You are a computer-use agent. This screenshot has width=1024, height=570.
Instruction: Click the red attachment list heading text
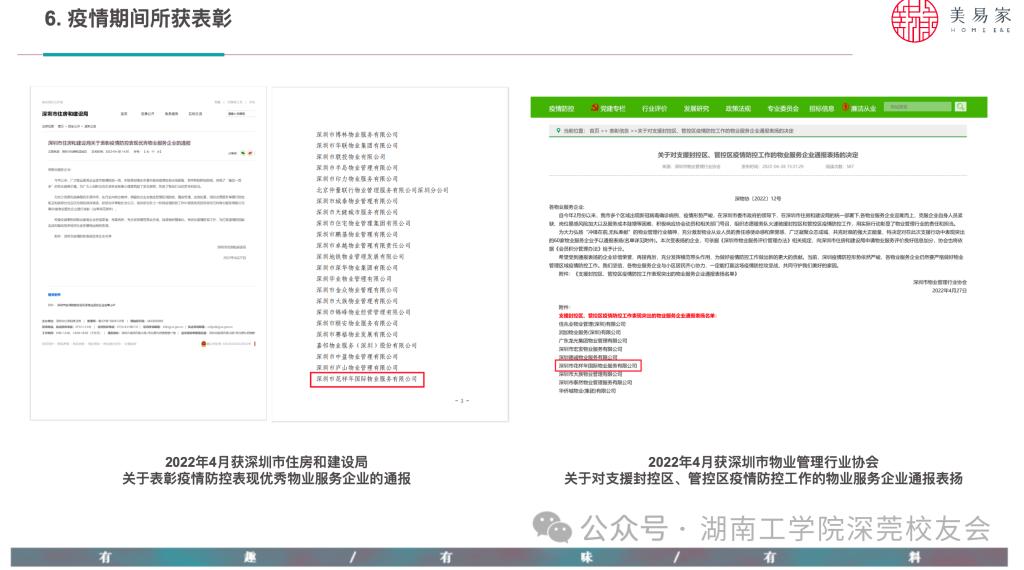[635, 314]
